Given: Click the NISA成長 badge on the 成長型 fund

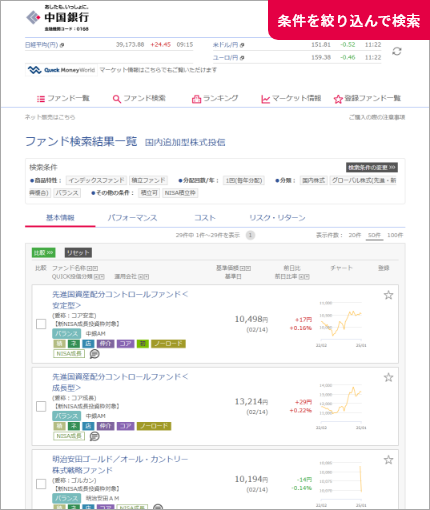Looking at the screenshot, I should click(69, 436).
